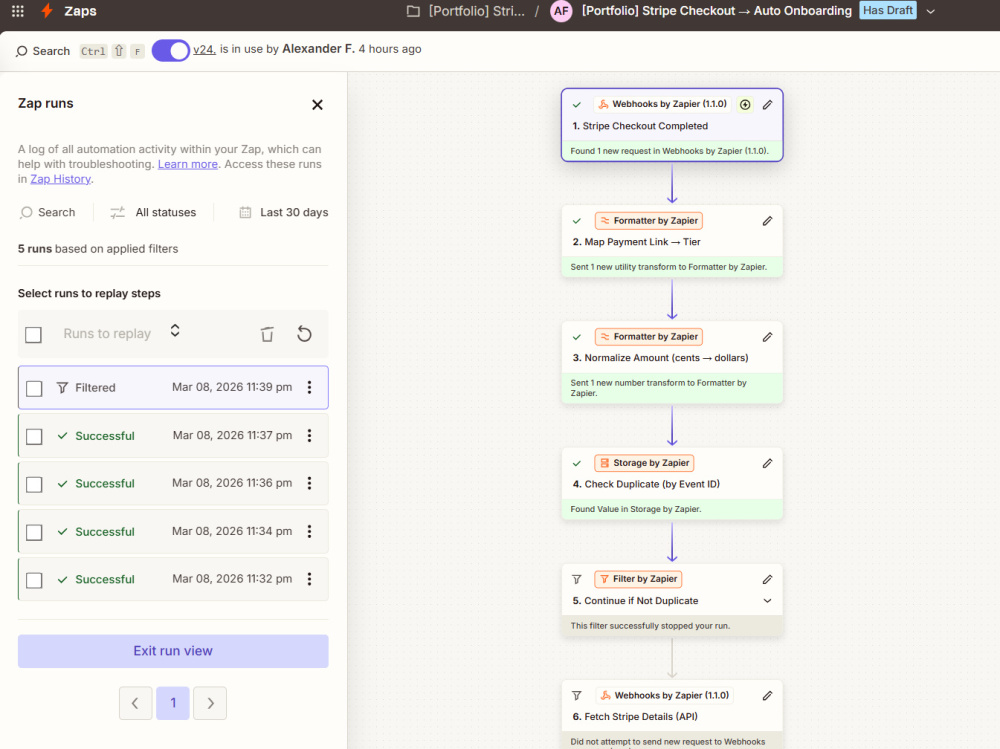Open the Last 30 days date filter
1000x749 pixels.
[283, 212]
